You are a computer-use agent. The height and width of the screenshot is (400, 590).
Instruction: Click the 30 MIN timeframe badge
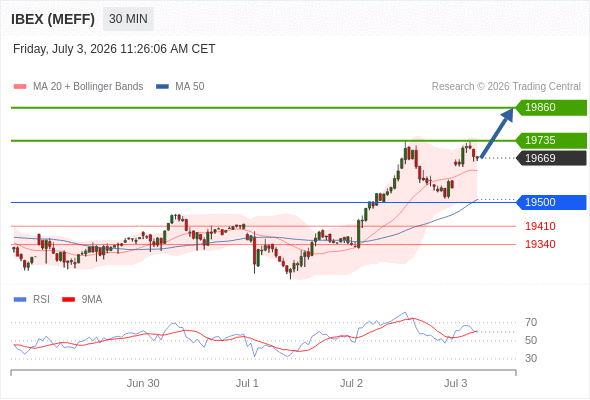pyautogui.click(x=128, y=19)
